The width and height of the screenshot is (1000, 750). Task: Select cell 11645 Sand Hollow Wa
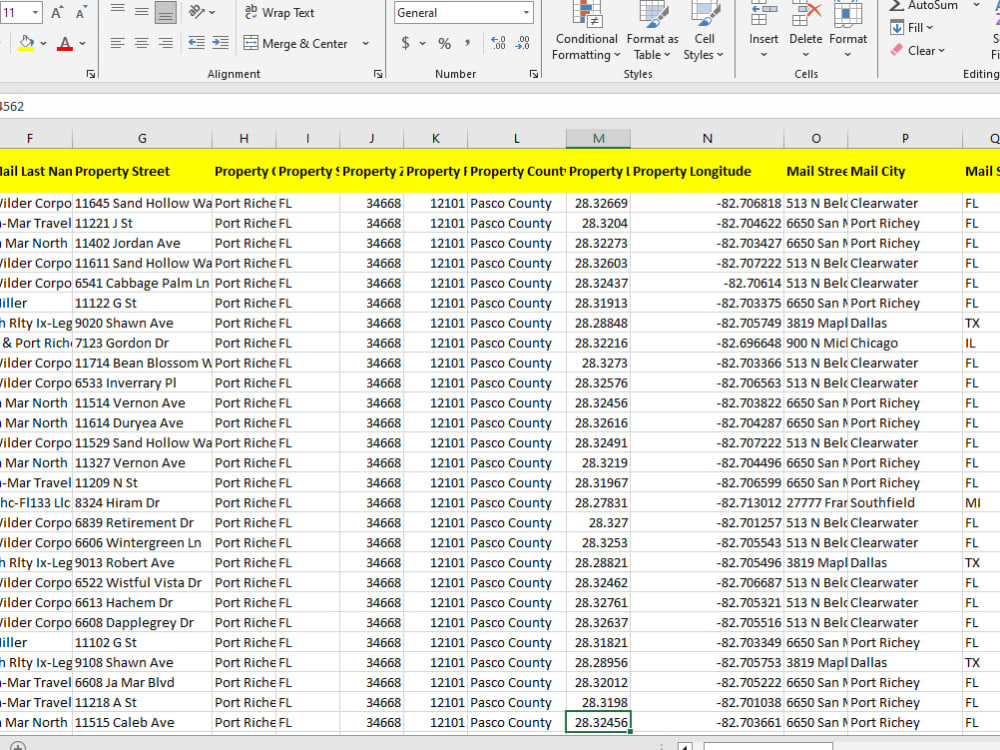pyautogui.click(x=142, y=203)
